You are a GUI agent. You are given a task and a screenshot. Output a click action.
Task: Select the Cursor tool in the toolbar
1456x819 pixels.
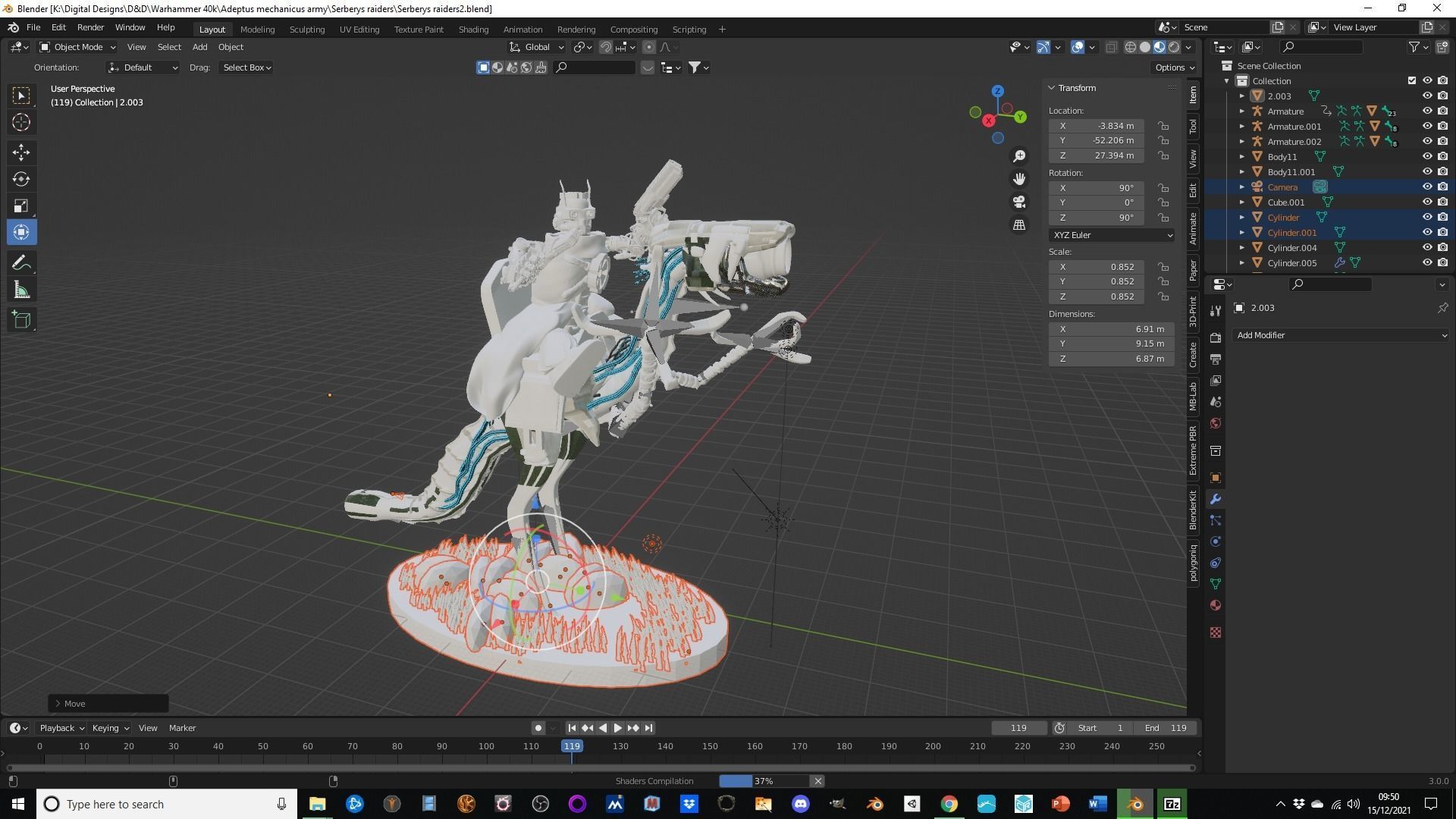(x=21, y=122)
